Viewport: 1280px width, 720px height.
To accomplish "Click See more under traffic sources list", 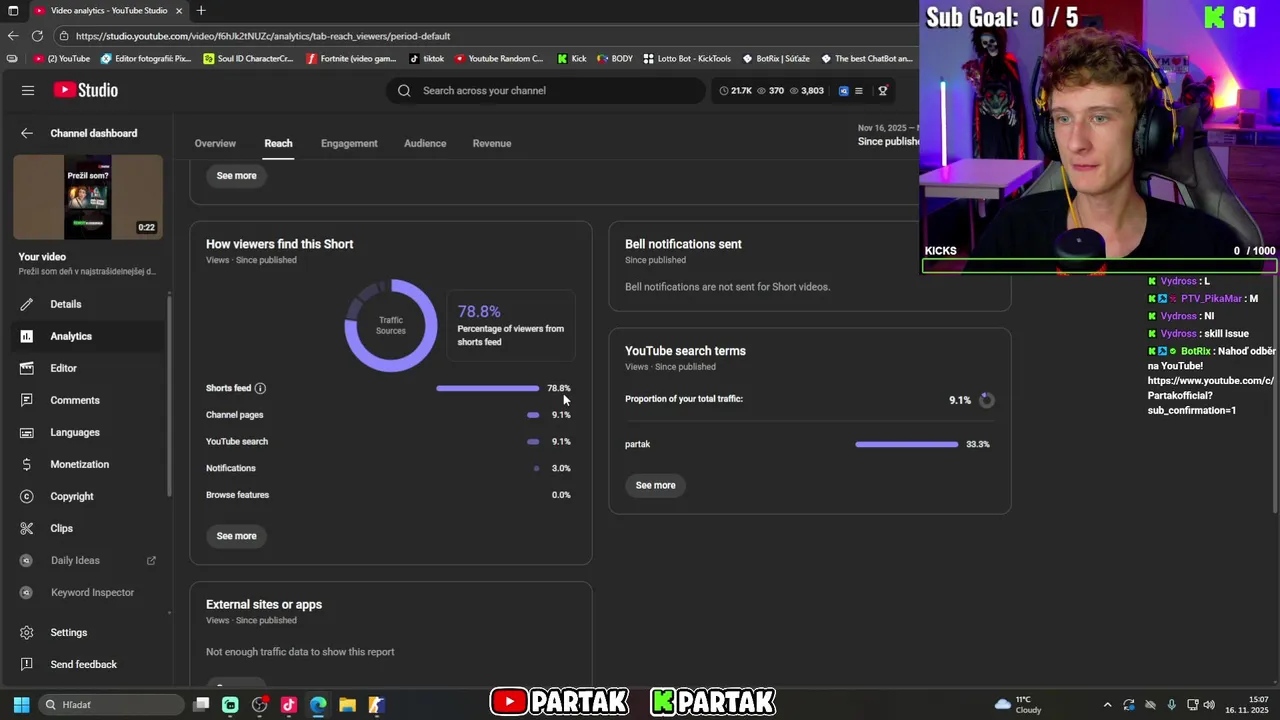I will click(x=237, y=536).
